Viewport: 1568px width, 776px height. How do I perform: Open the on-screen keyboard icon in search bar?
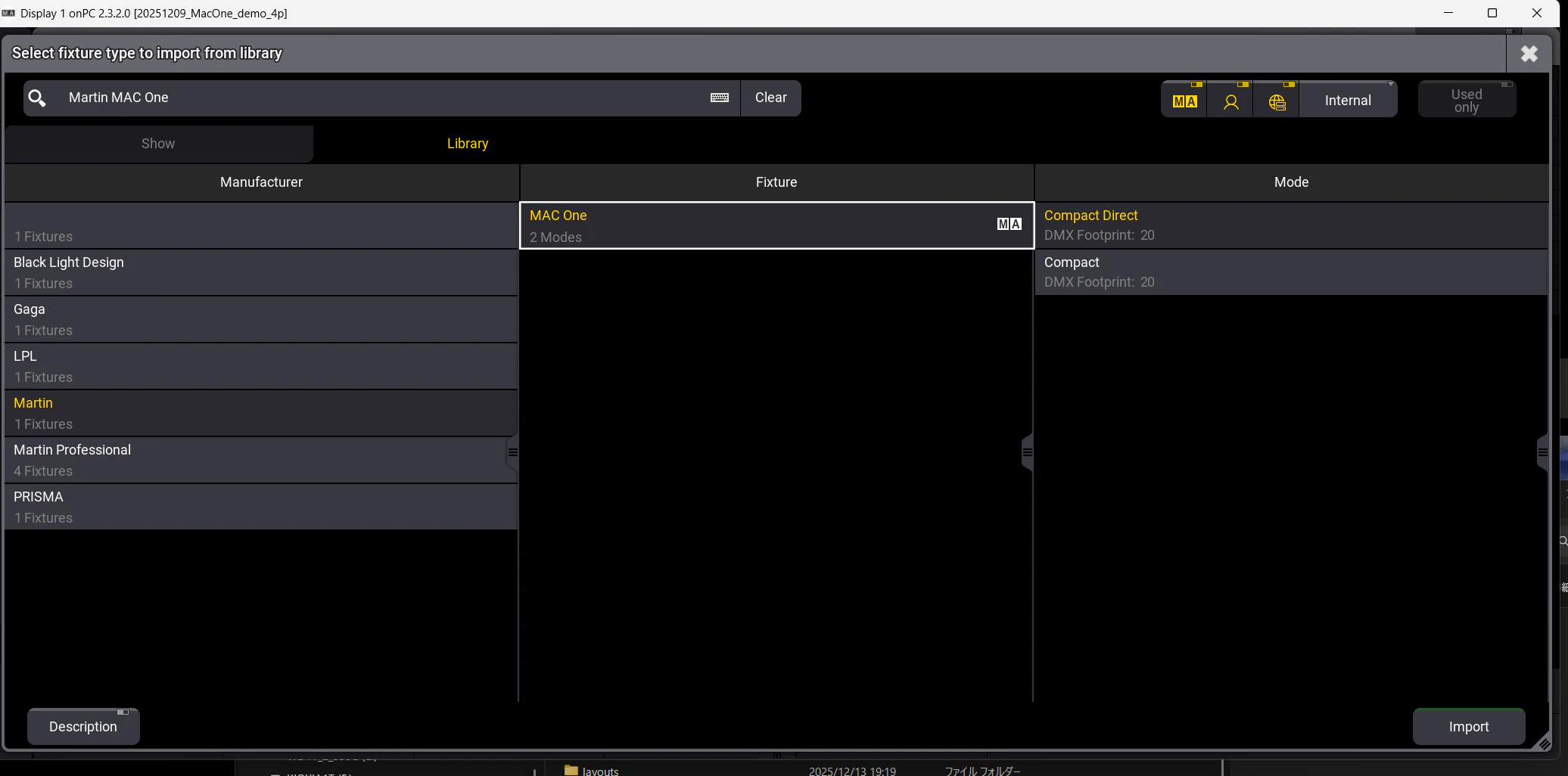[x=720, y=98]
